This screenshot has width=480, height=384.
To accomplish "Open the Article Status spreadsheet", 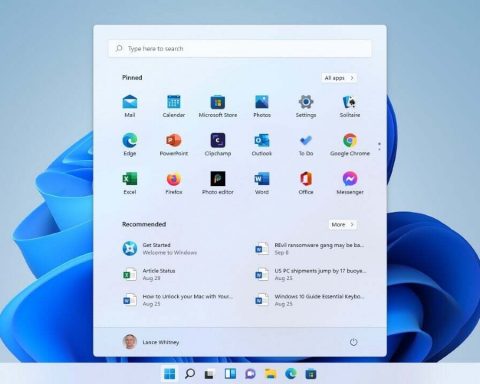I will [x=149, y=274].
